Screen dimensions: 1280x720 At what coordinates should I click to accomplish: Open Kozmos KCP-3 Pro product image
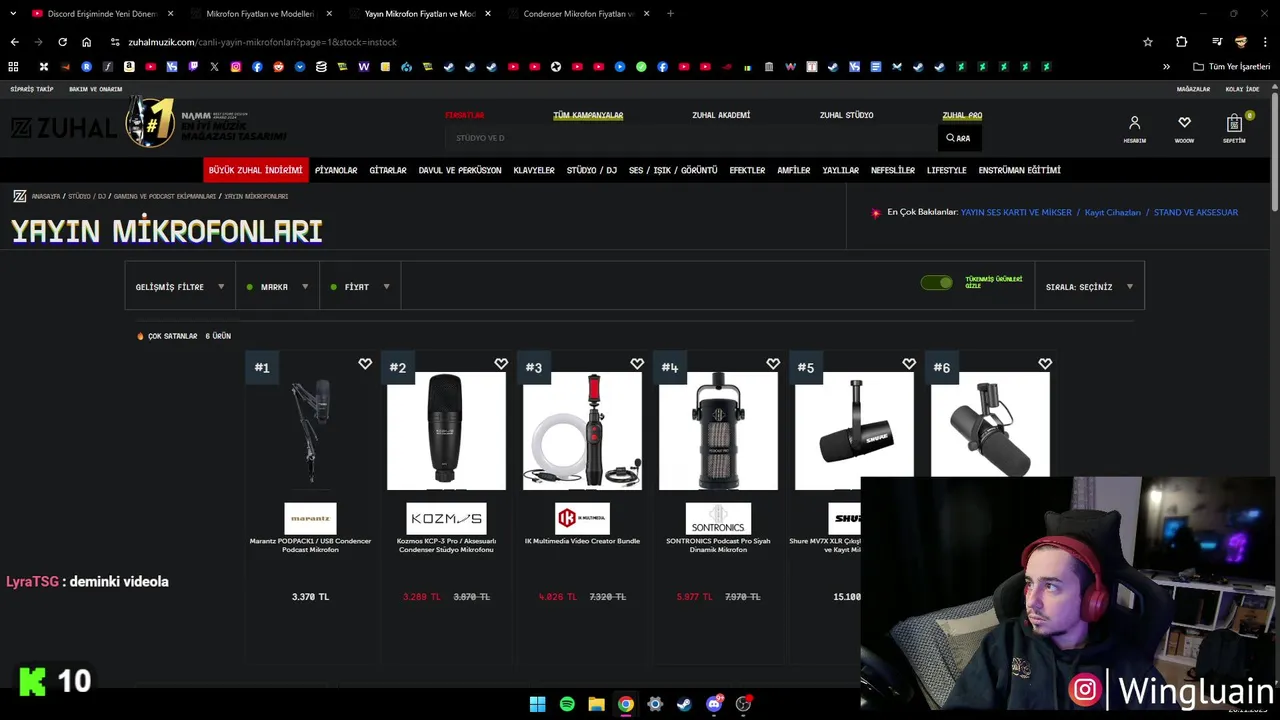[446, 431]
